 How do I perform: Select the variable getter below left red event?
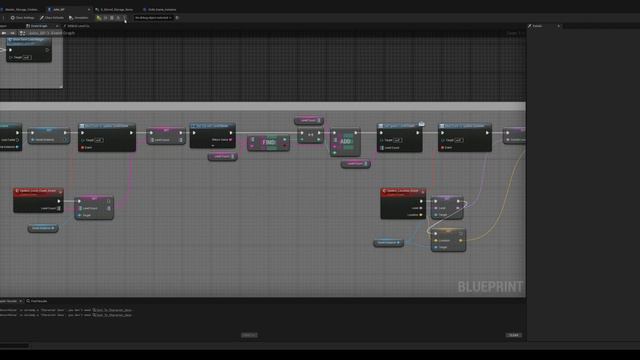43,228
